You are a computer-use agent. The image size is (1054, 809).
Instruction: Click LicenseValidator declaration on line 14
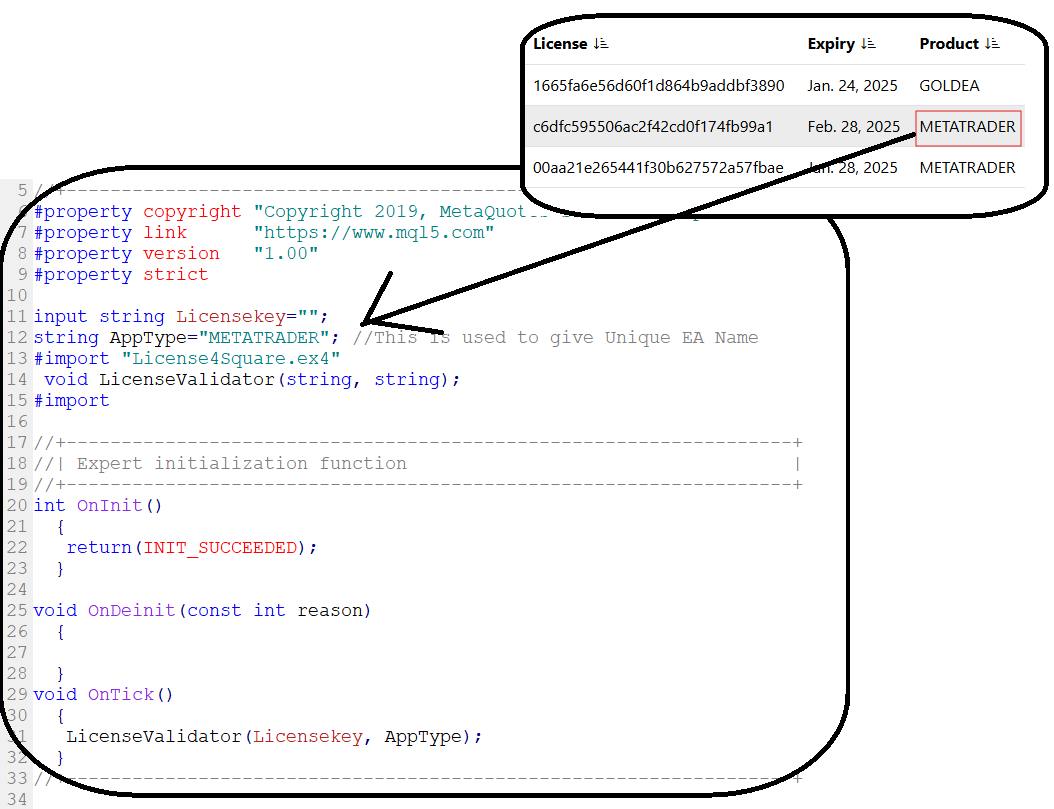[x=187, y=380]
